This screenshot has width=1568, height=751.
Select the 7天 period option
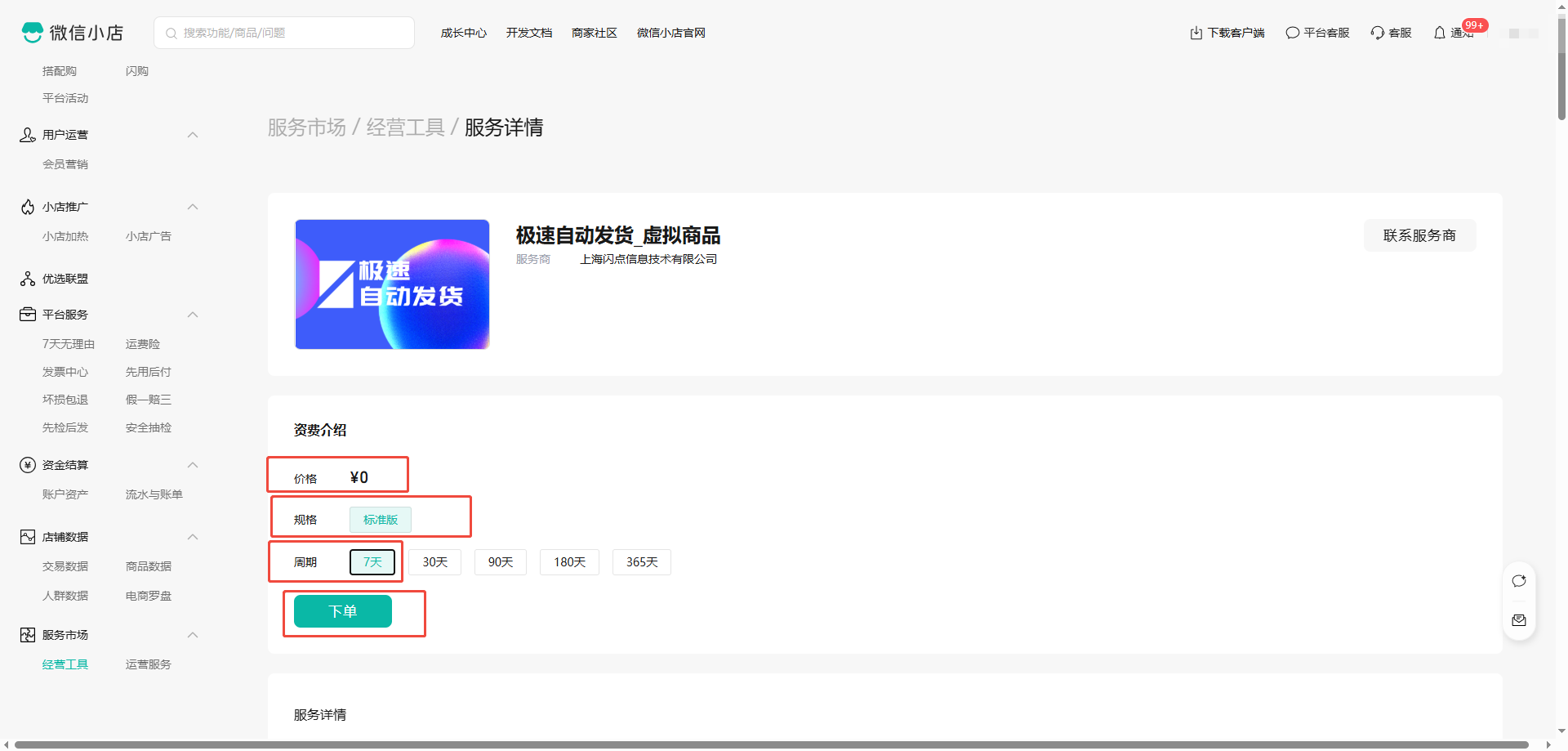pos(372,562)
